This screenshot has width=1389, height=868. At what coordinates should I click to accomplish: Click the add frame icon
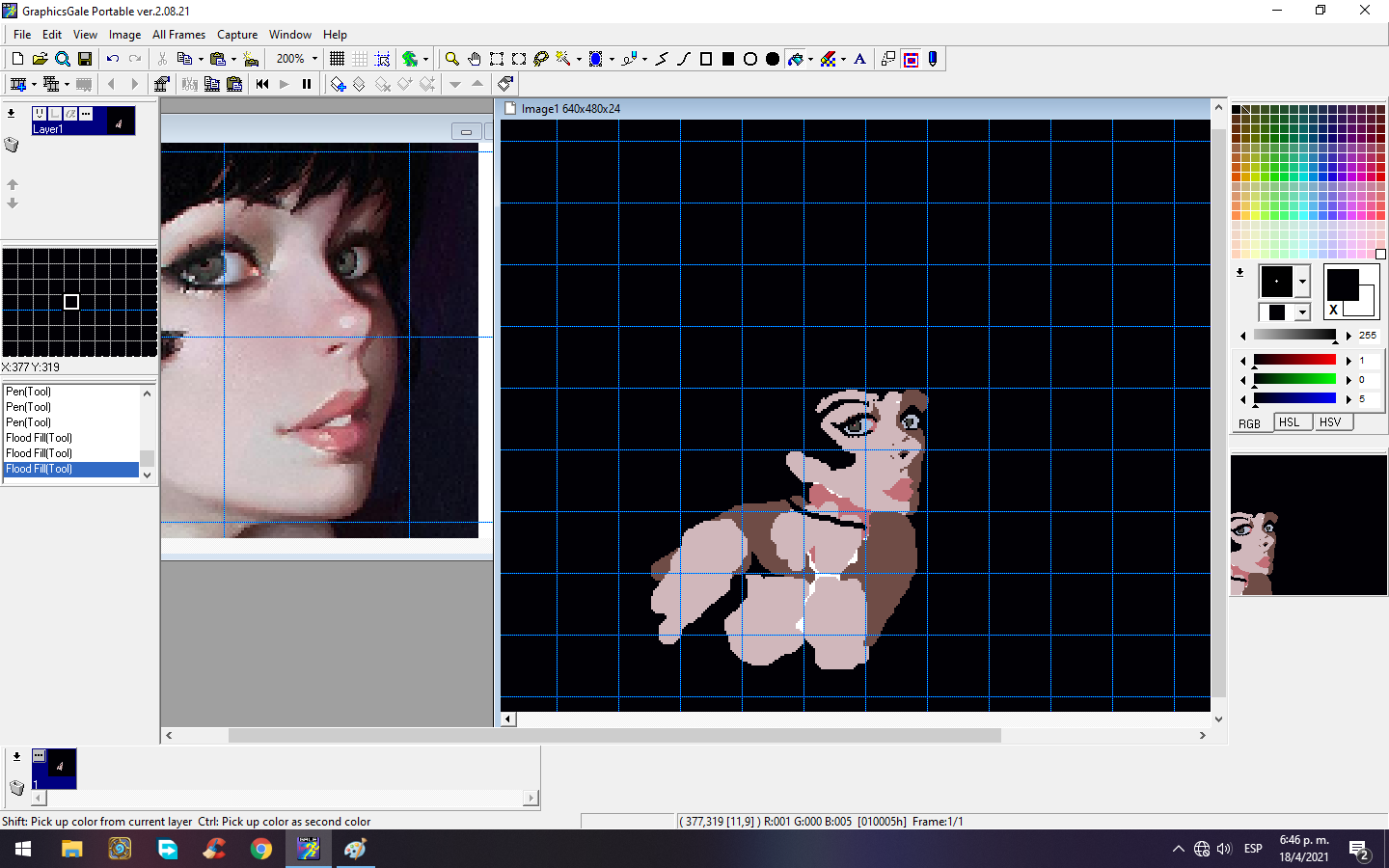(17, 84)
